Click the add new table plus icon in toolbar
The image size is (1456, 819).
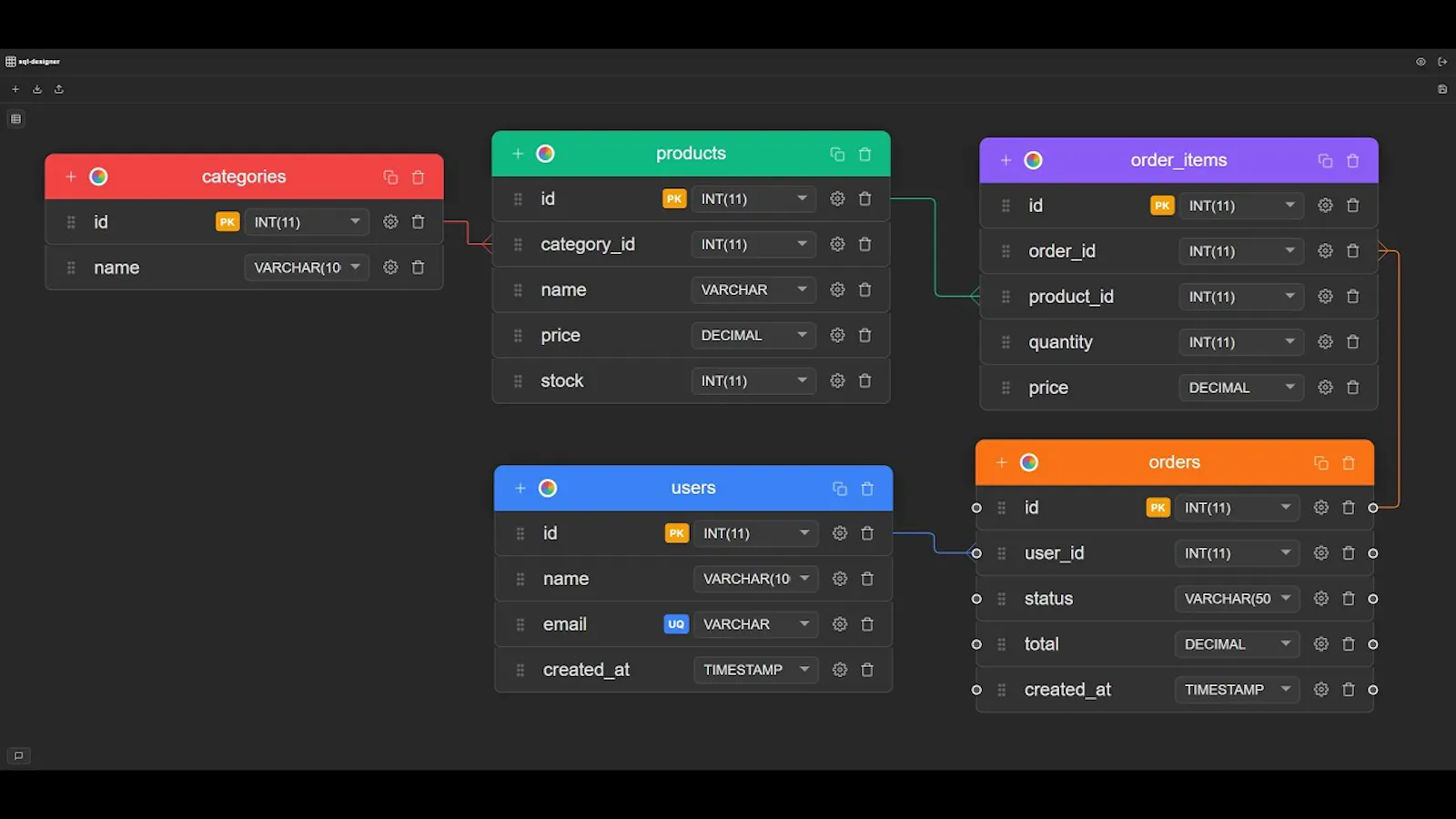[x=15, y=89]
